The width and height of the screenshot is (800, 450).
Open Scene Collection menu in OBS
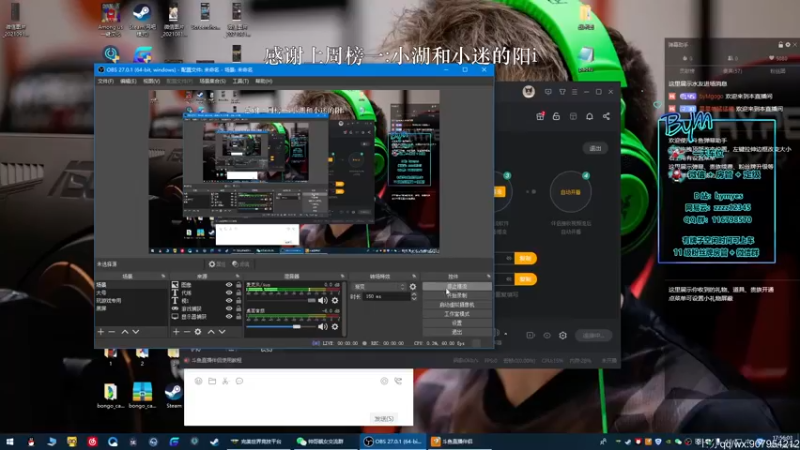coord(212,81)
